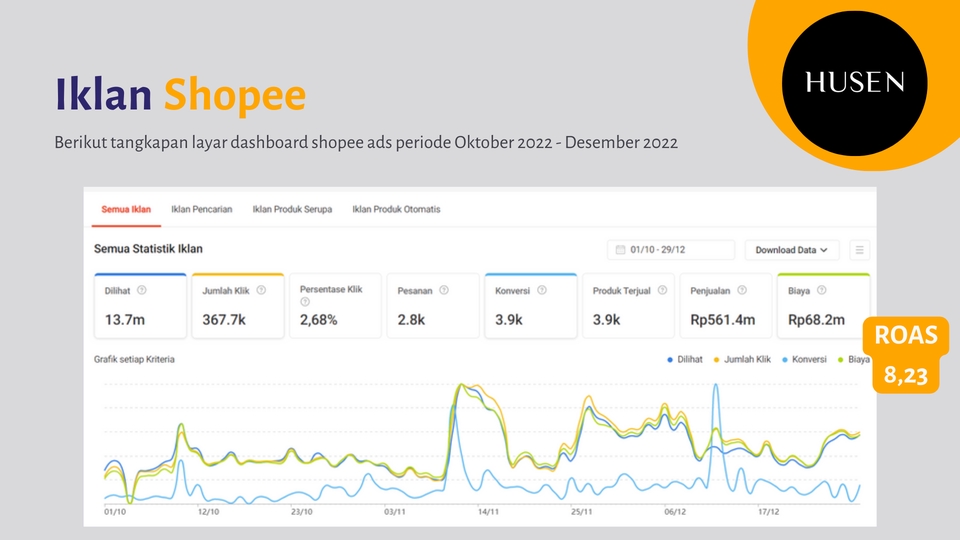
Task: Click the 25/11 x-axis date label
Action: coord(582,512)
